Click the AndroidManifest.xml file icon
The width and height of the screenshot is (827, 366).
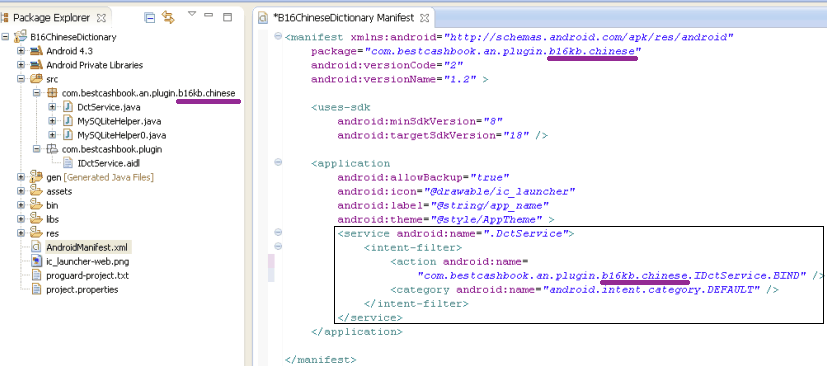(36, 247)
